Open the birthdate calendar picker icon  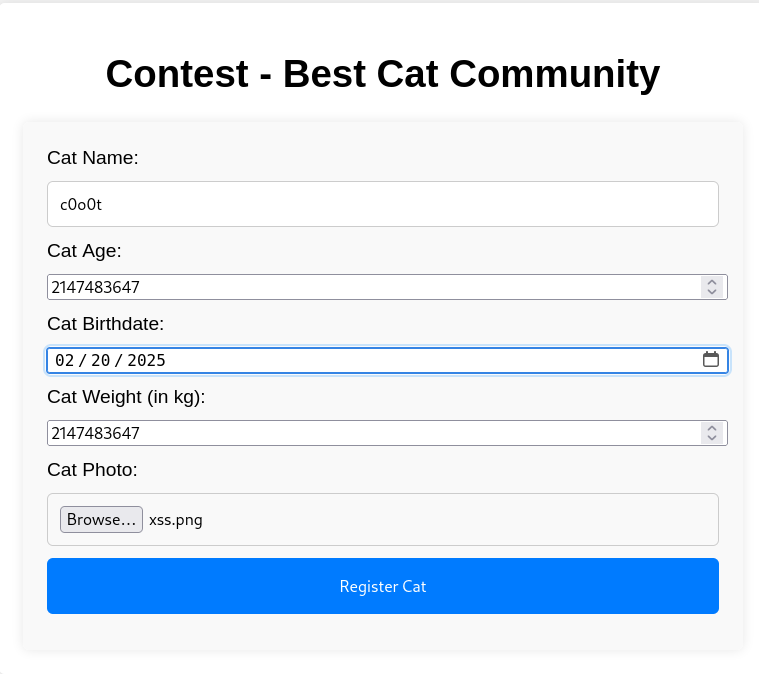point(711,360)
